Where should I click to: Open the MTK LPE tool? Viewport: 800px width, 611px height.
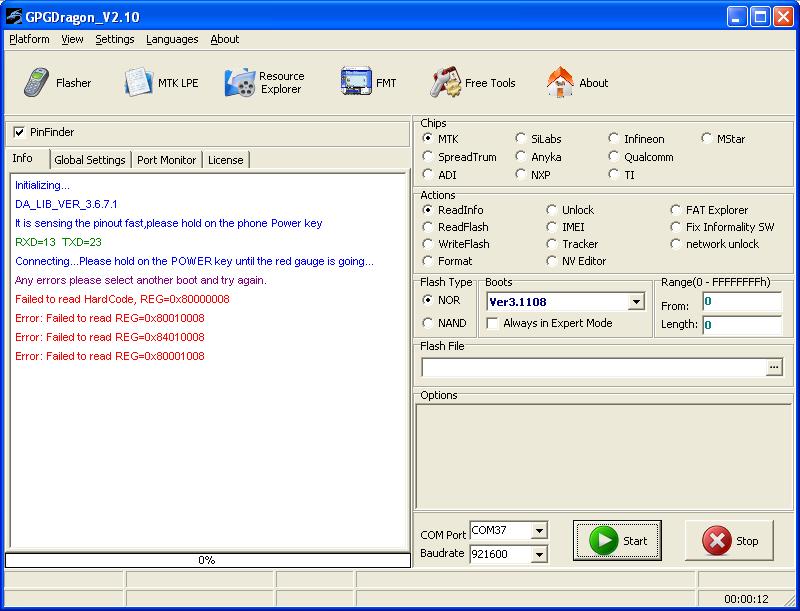[161, 83]
